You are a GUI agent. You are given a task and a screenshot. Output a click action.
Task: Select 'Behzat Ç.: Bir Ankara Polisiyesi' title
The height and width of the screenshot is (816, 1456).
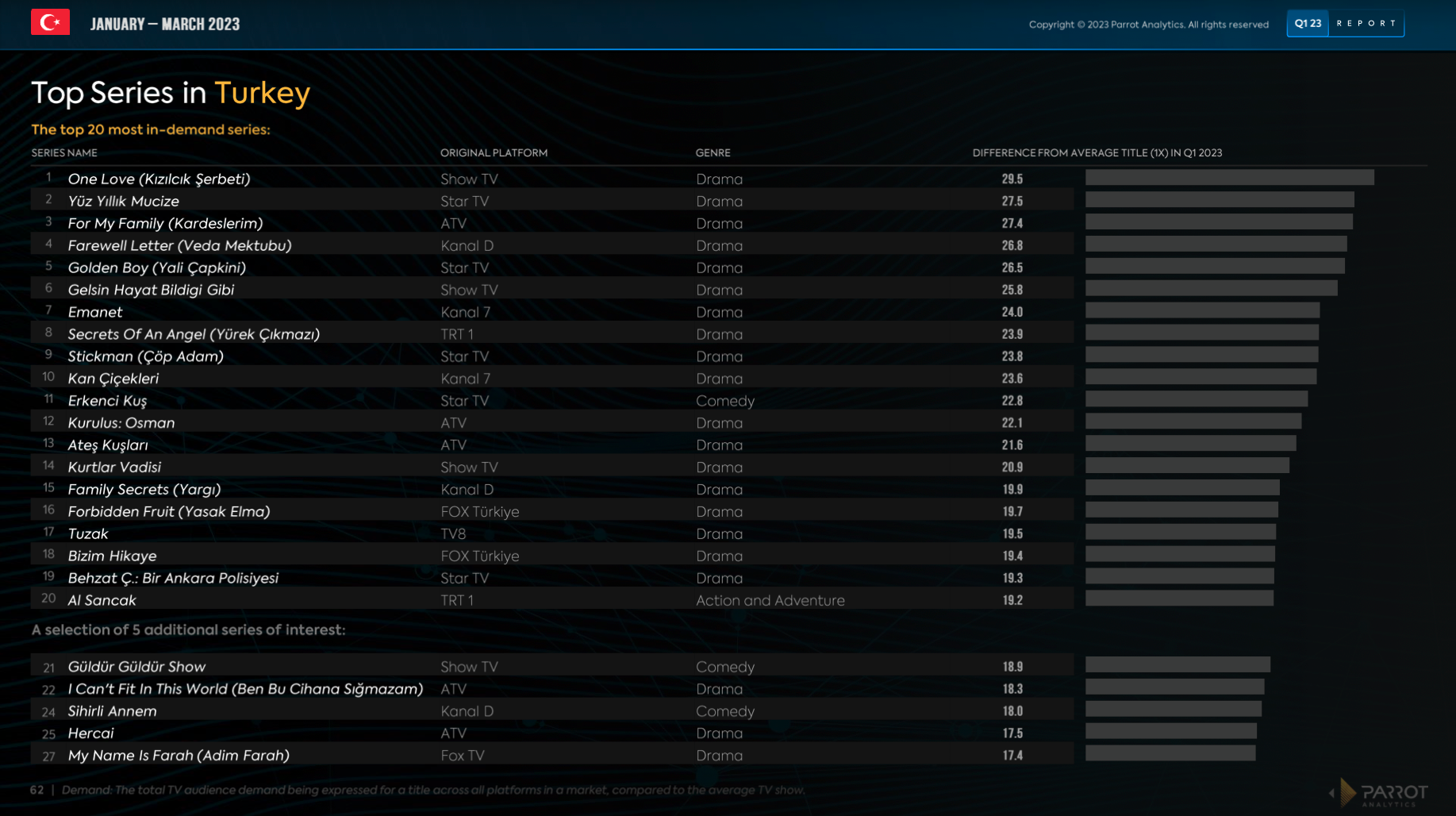coord(173,579)
